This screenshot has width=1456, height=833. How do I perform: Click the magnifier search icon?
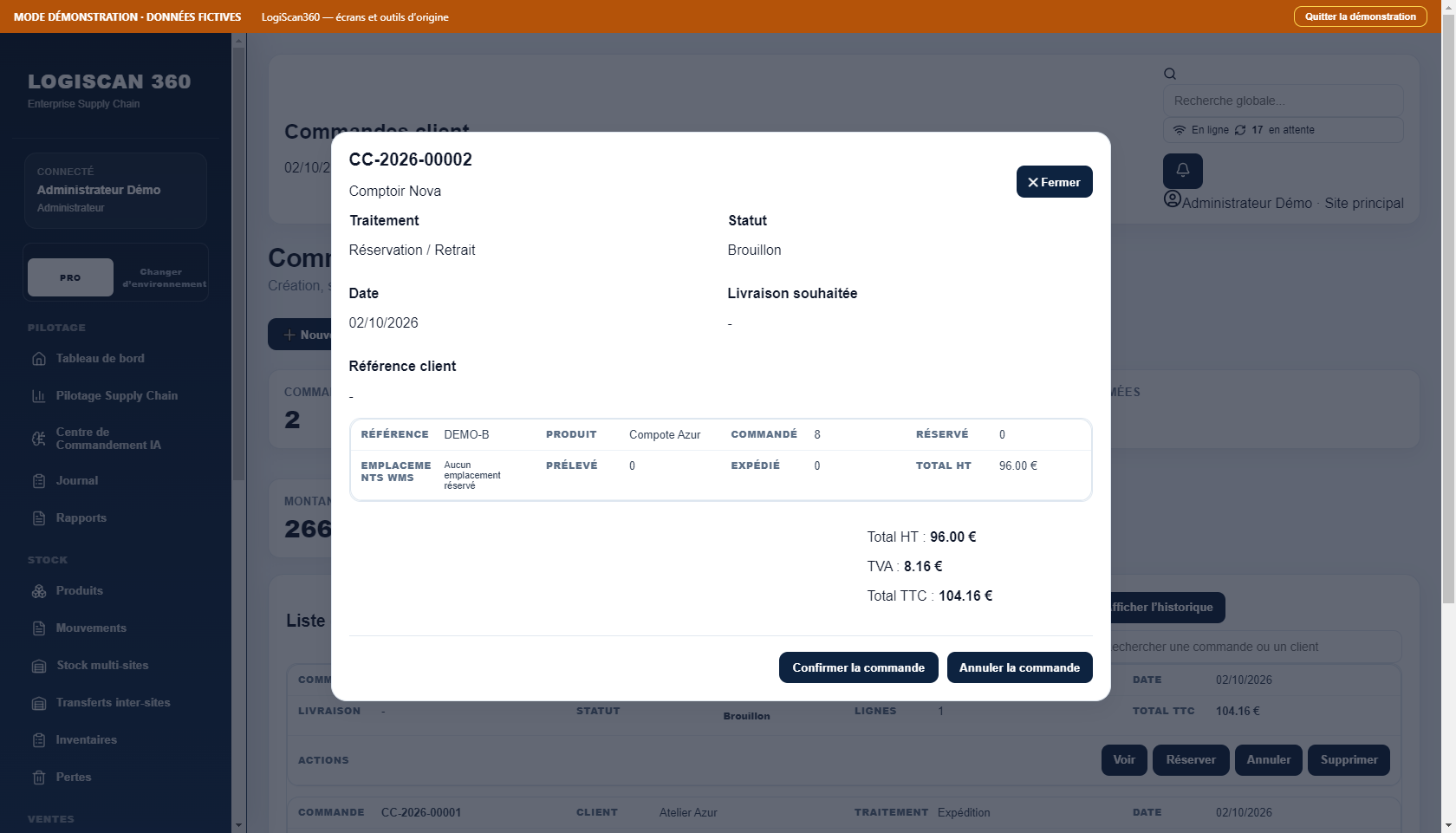(x=1170, y=74)
